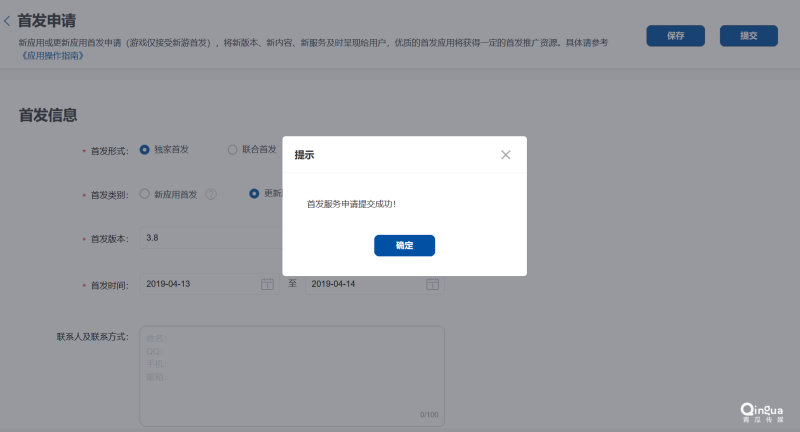Click the start date field 2019-04-13
This screenshot has height=432, width=800.
coord(209,284)
